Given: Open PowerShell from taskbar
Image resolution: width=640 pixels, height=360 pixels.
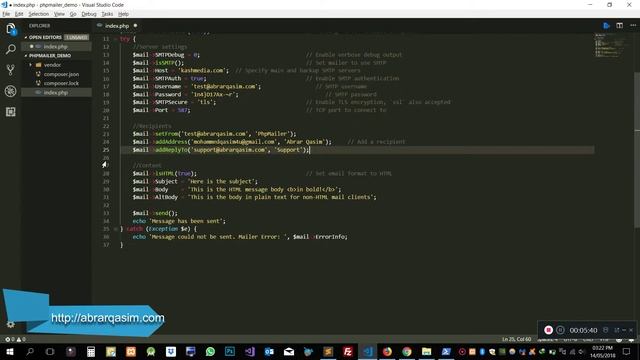Looking at the screenshot, I should tap(446, 351).
